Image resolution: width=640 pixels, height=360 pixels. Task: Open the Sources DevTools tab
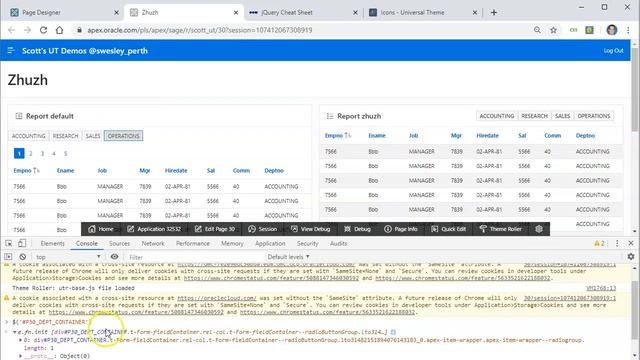(x=119, y=243)
